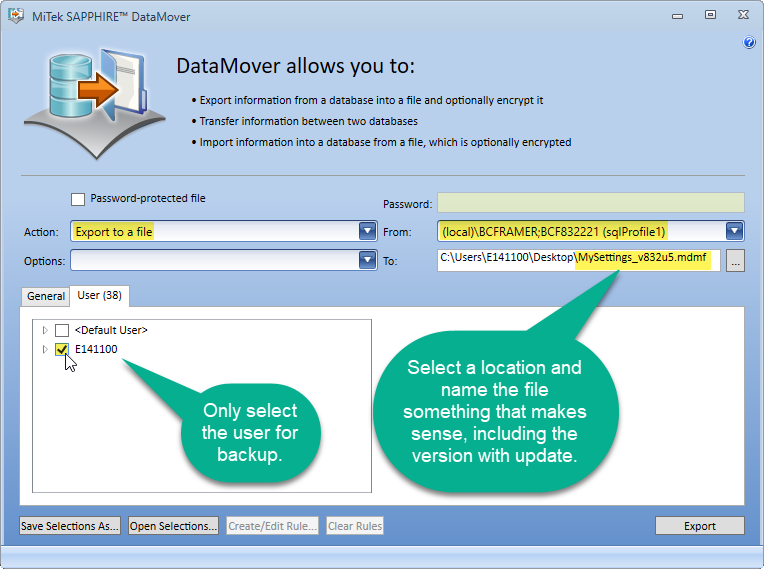Click the Open Selections... button

click(x=173, y=526)
